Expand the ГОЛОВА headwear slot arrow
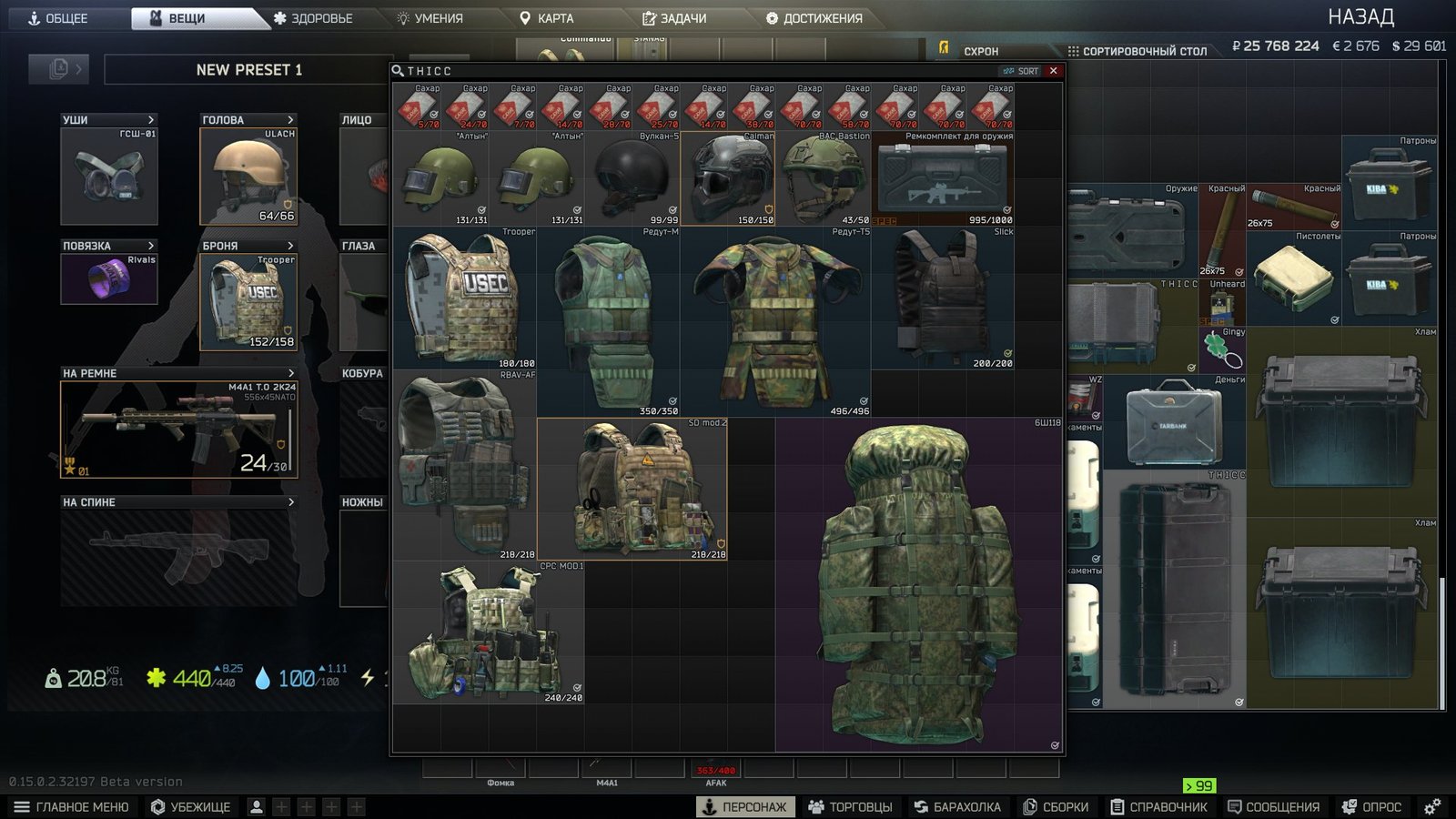Viewport: 1456px width, 819px height. 290,119
